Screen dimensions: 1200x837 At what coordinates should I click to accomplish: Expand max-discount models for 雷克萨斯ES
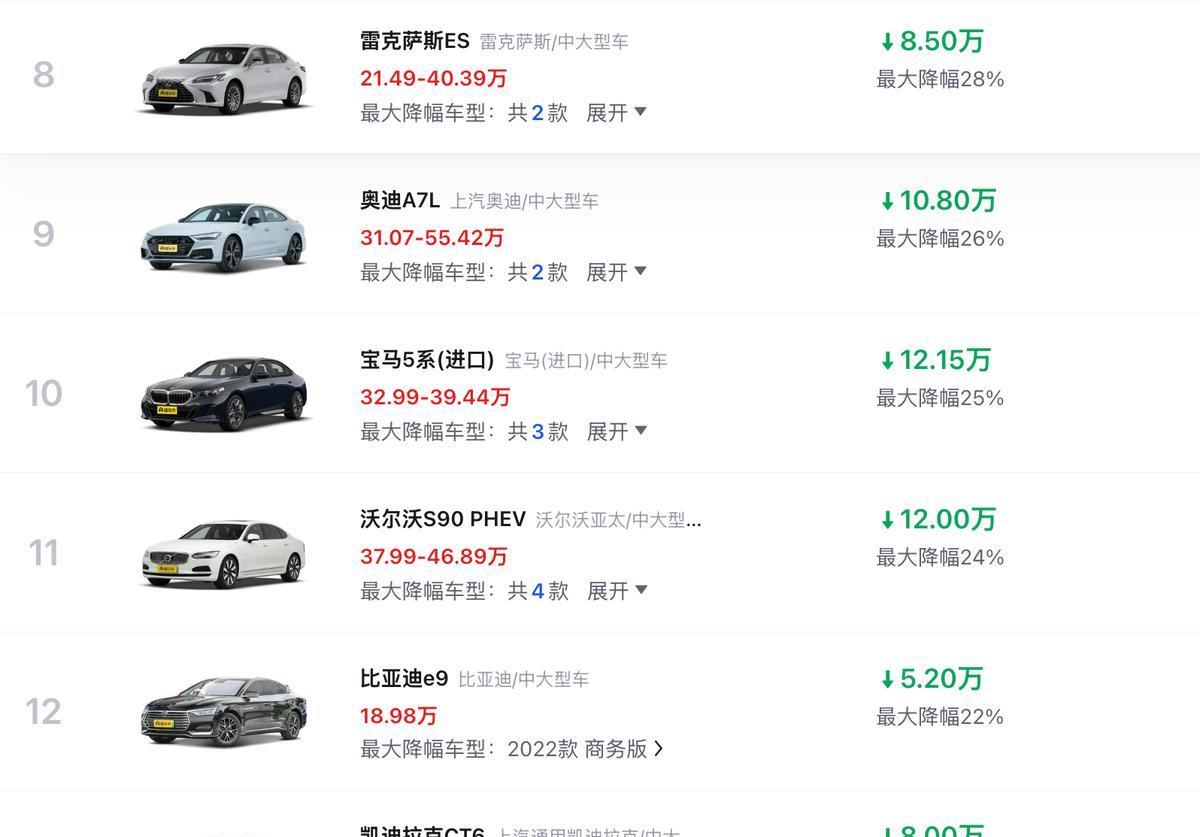[616, 113]
